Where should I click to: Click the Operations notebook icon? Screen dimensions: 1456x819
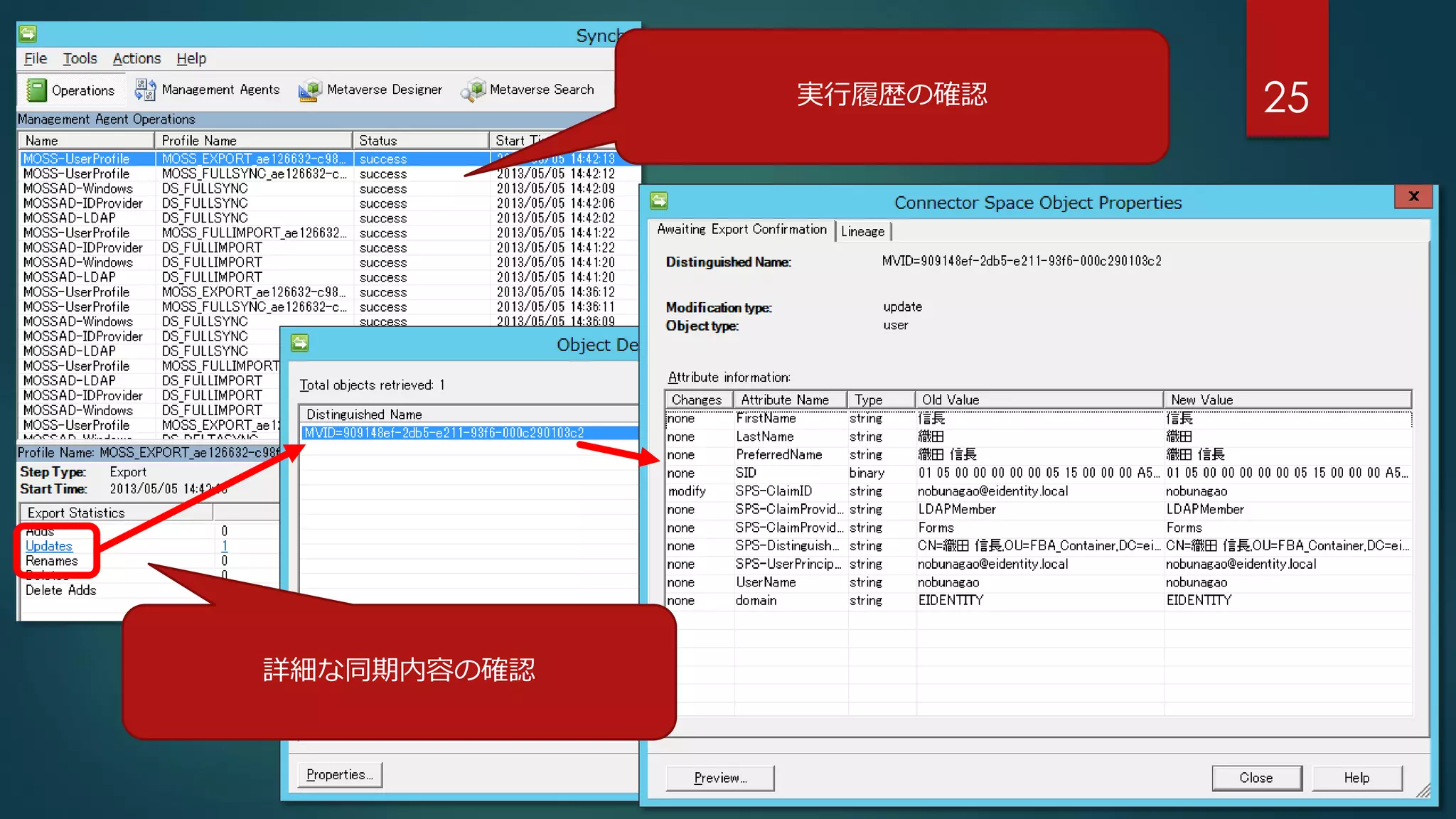(x=36, y=90)
